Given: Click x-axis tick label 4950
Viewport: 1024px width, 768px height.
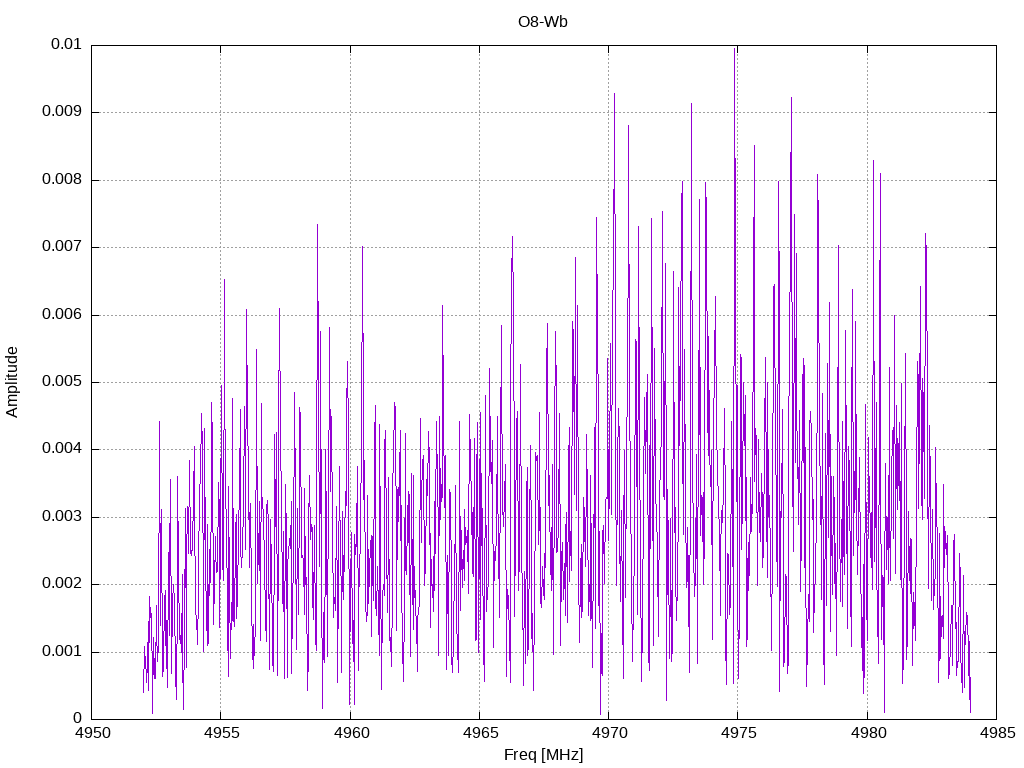Looking at the screenshot, I should click(92, 733).
